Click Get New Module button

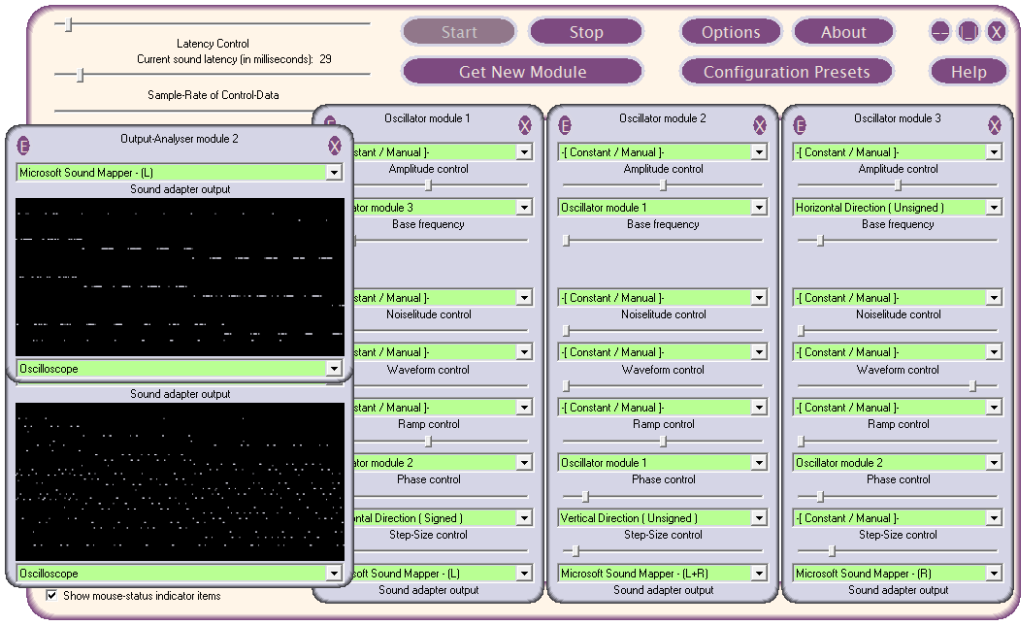[522, 72]
